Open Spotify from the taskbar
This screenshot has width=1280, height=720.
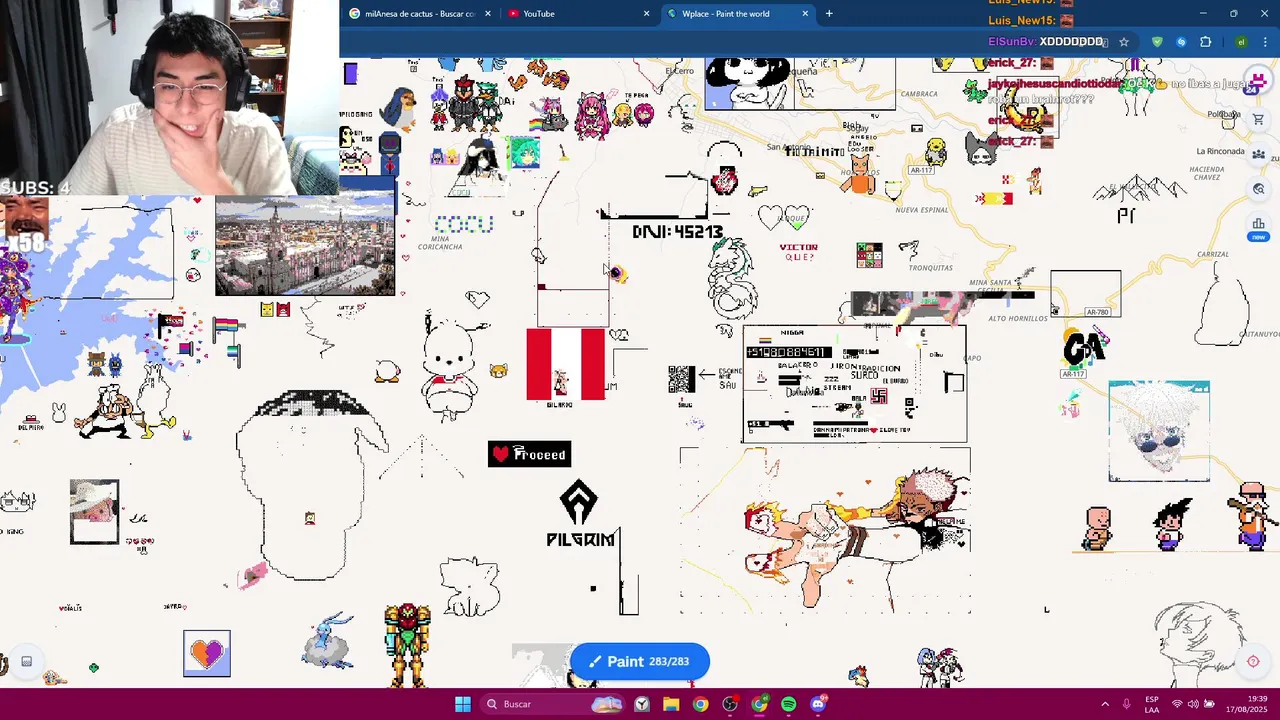click(x=788, y=704)
